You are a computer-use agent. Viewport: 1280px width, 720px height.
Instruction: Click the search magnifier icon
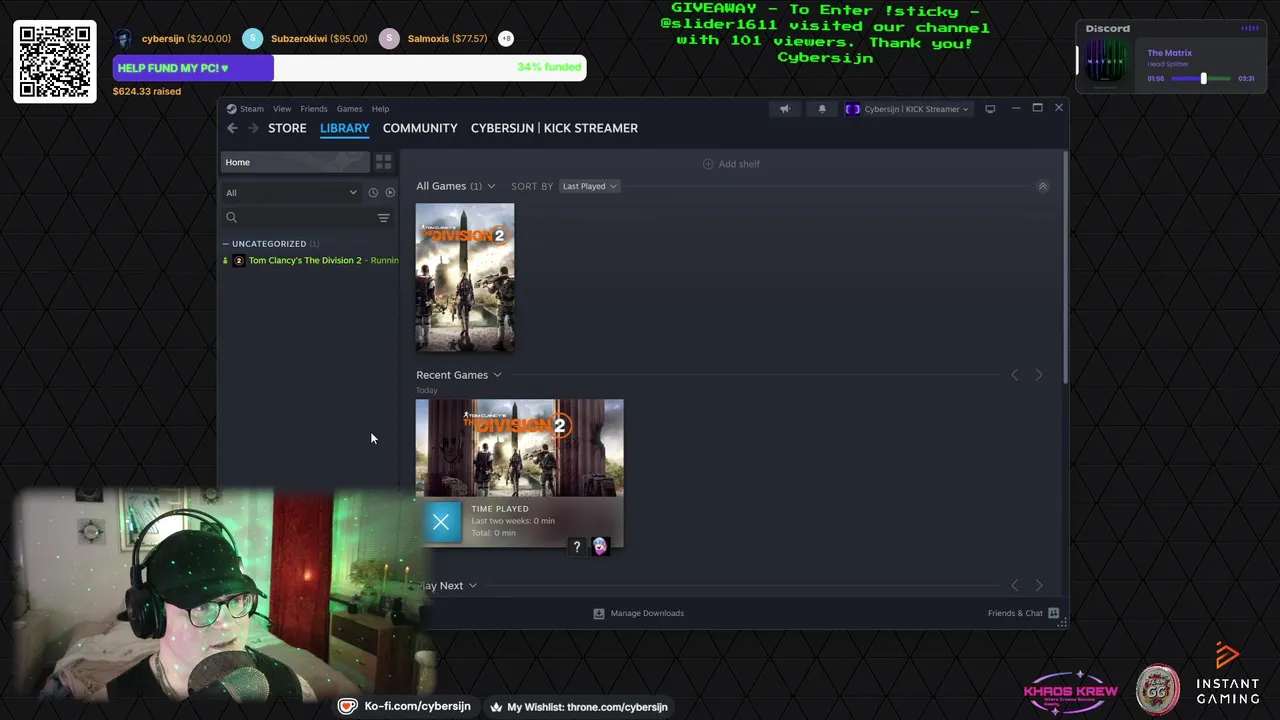pos(231,217)
